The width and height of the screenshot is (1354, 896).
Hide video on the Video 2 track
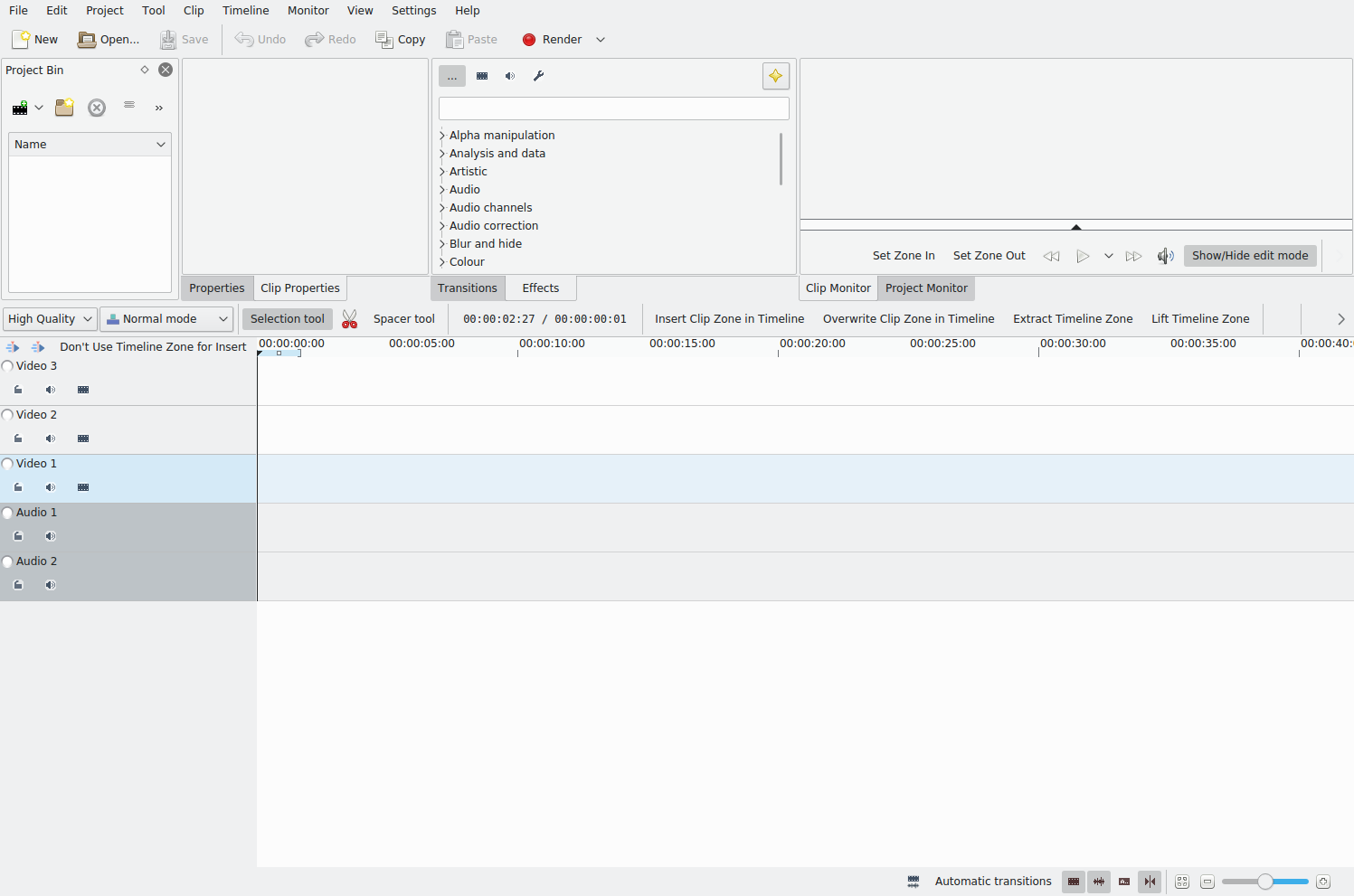coord(83,439)
